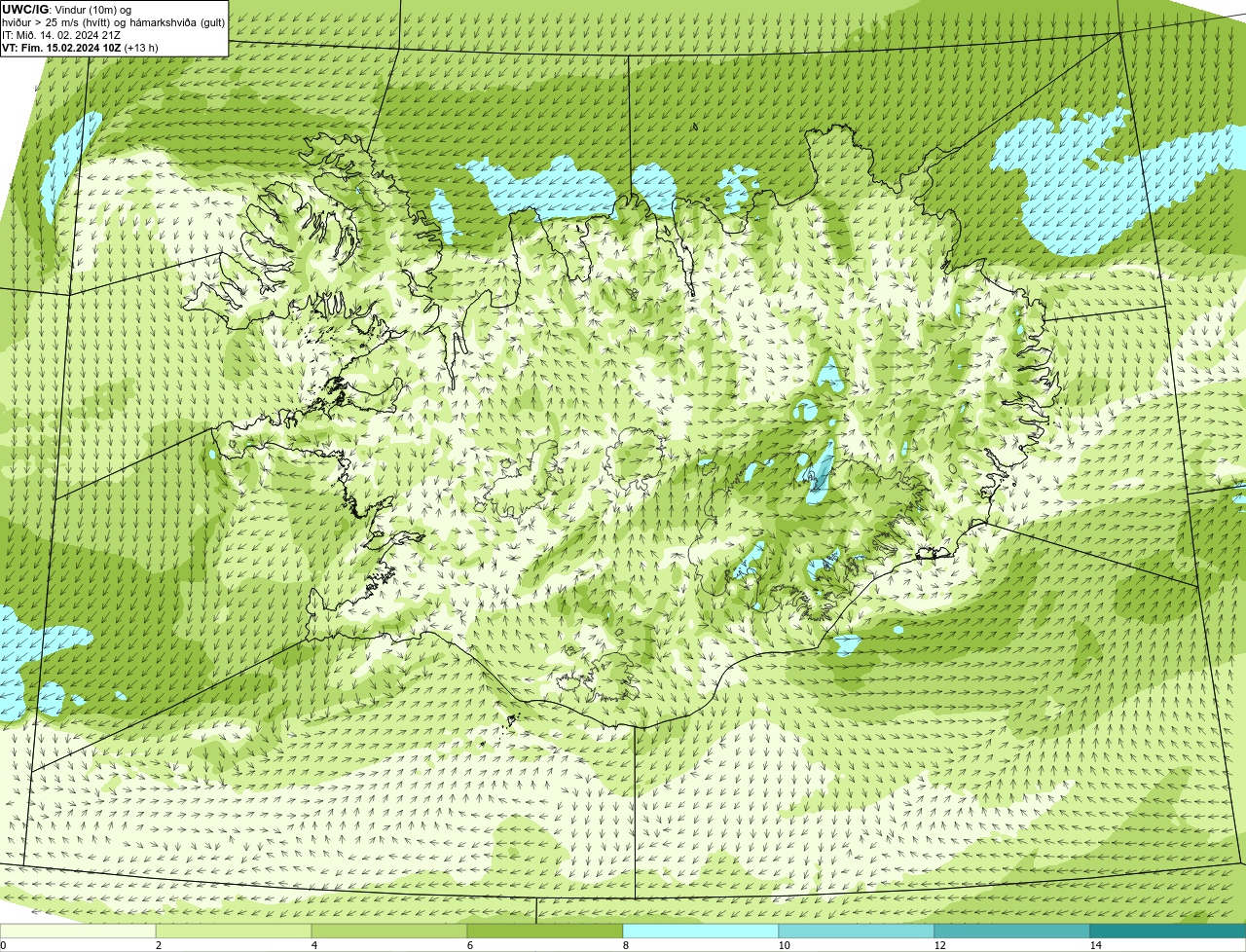Viewport: 1246px width, 952px height.
Task: Click the medium green 4–6 m/s legend swatch
Action: click(389, 932)
